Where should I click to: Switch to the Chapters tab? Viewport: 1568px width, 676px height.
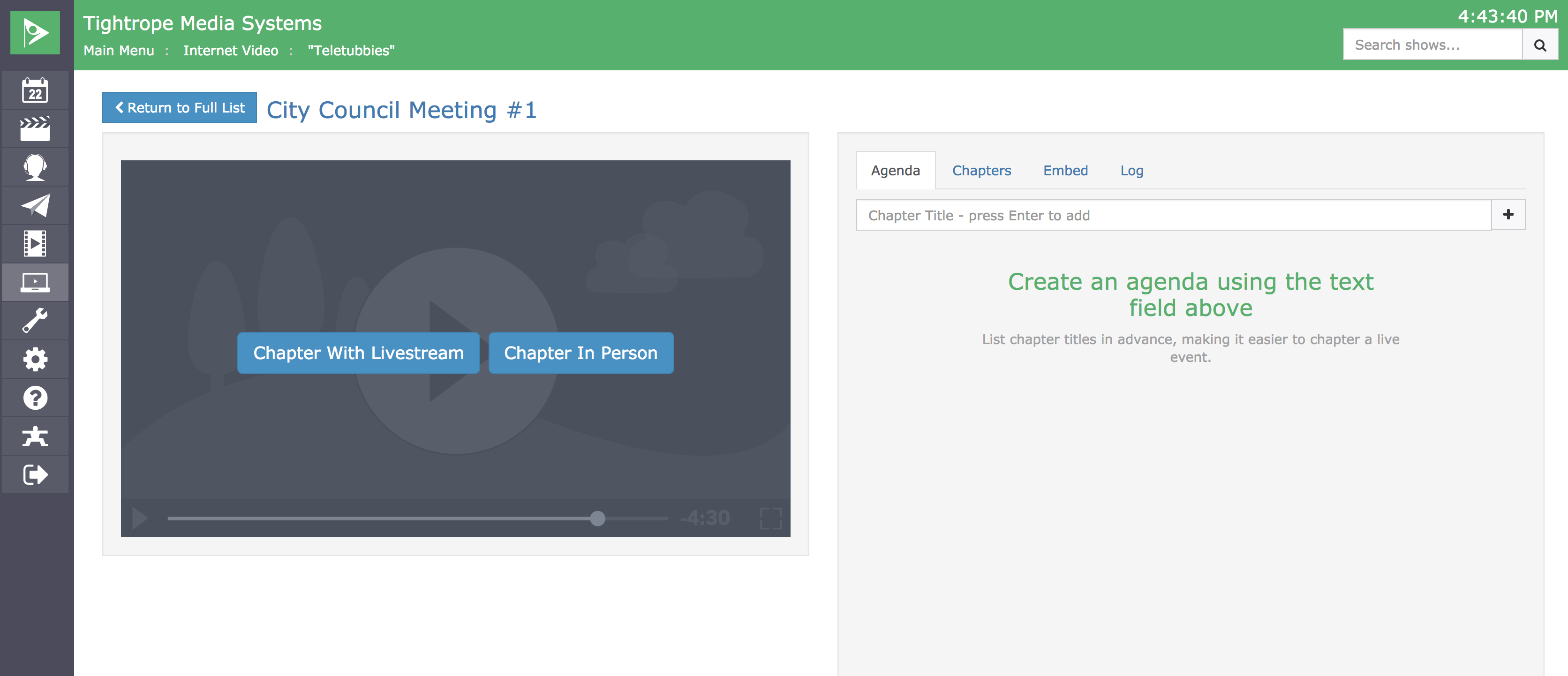pos(981,170)
